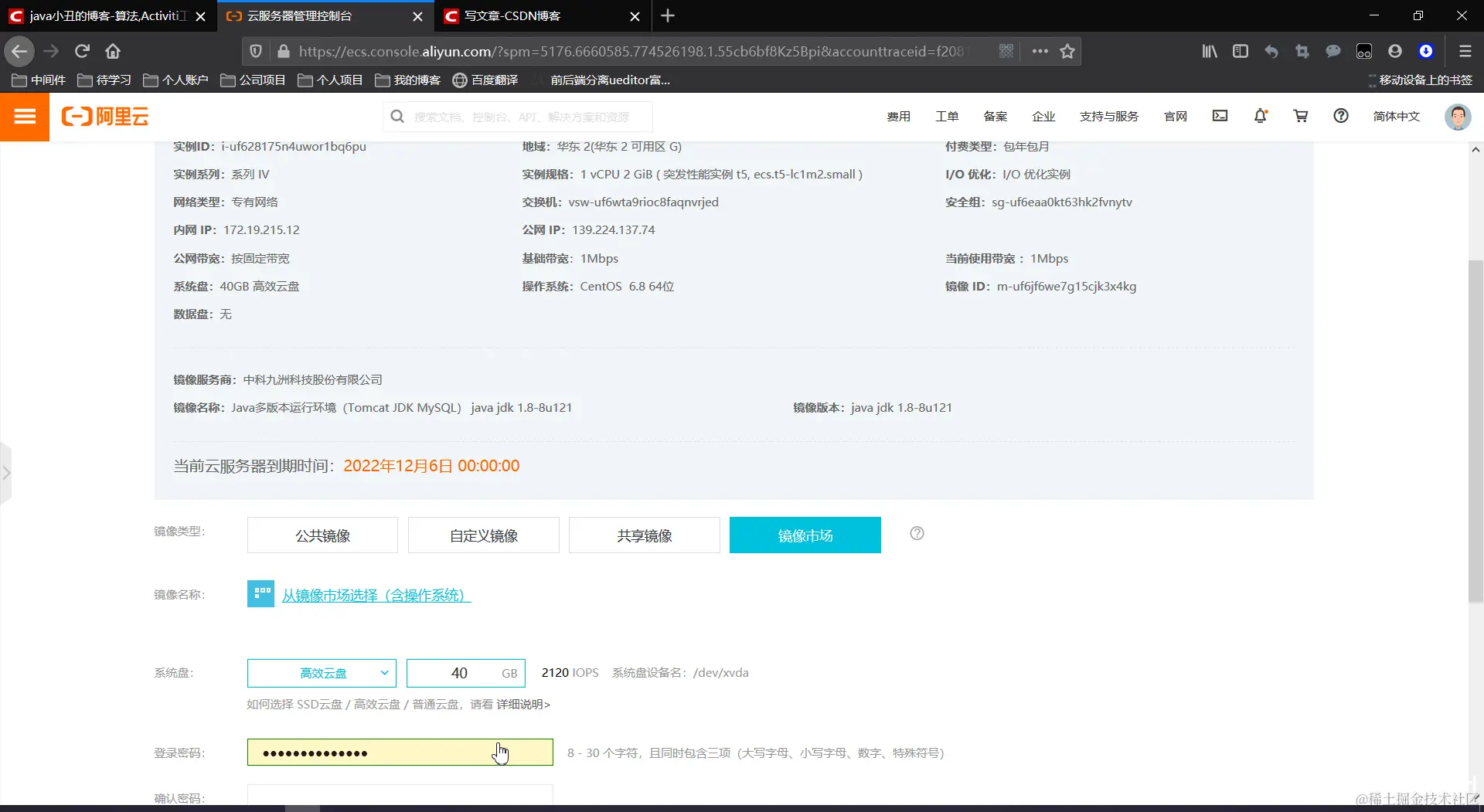Click the site security lock icon

point(284,51)
